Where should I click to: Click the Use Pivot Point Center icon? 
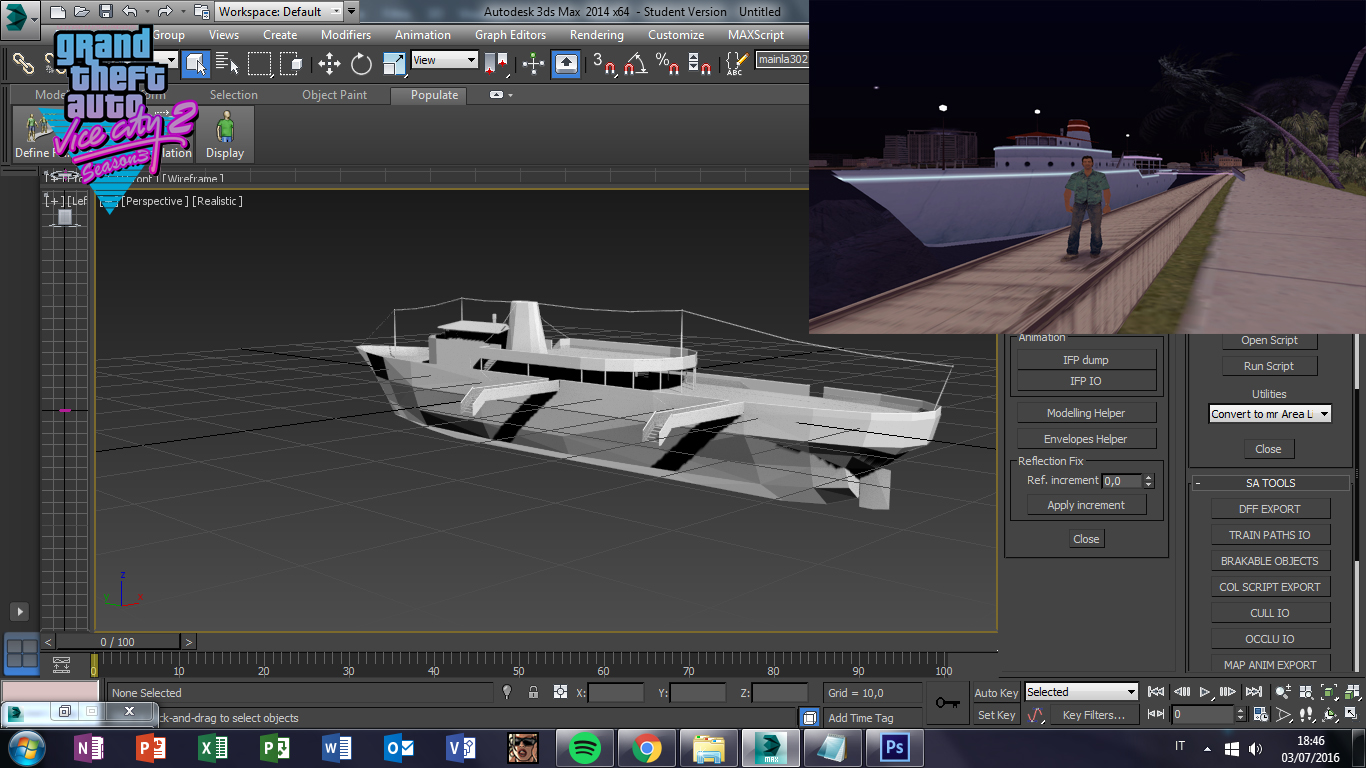496,63
